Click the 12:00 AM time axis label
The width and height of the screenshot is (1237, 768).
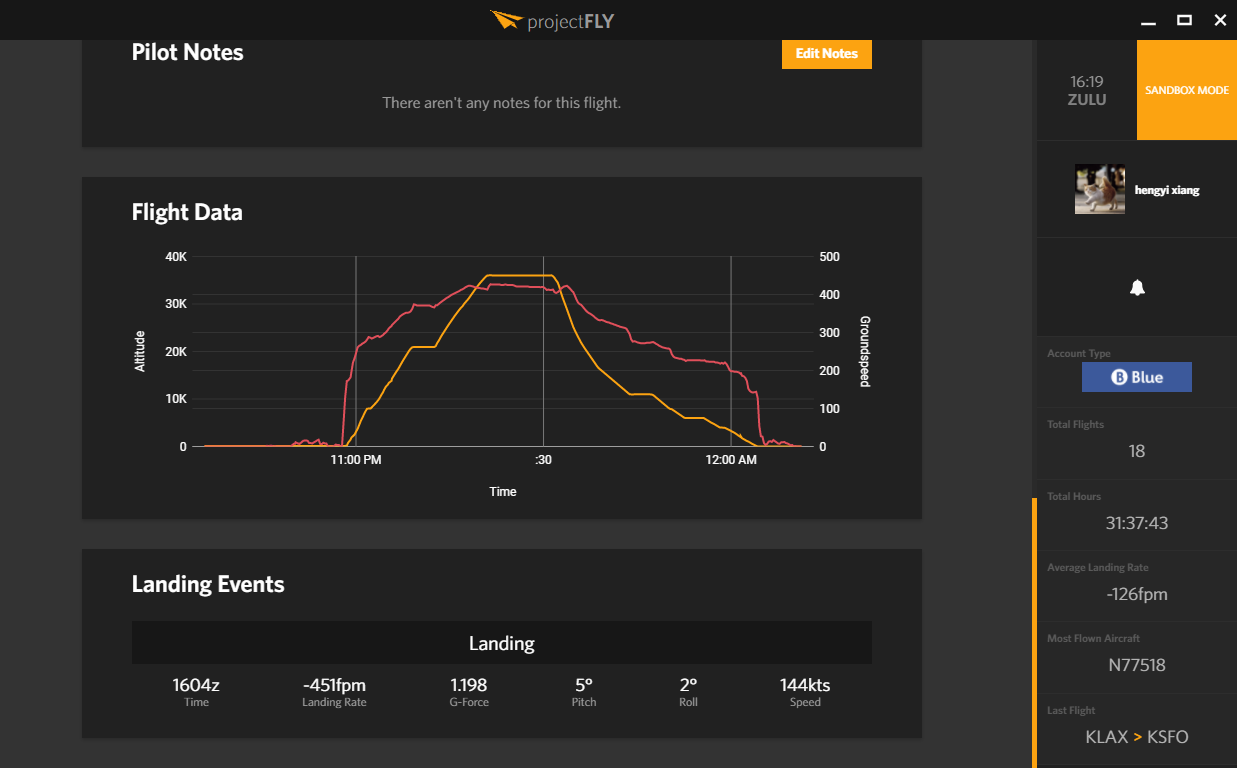731,460
